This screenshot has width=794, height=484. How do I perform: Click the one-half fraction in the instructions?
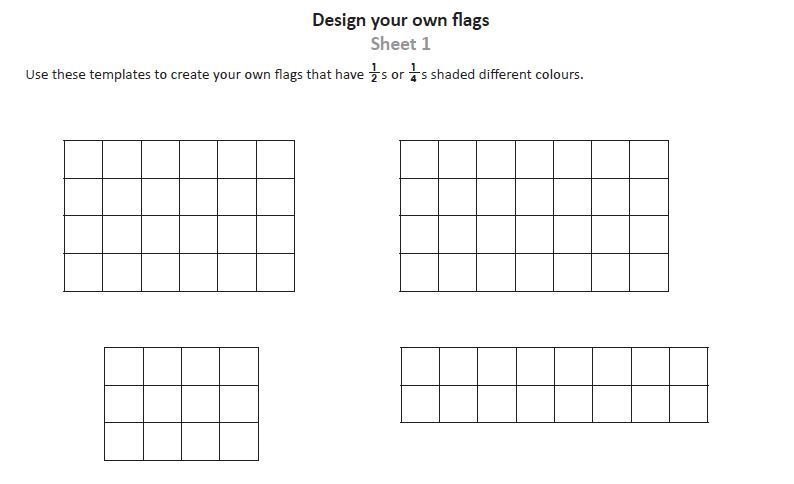pos(374,73)
